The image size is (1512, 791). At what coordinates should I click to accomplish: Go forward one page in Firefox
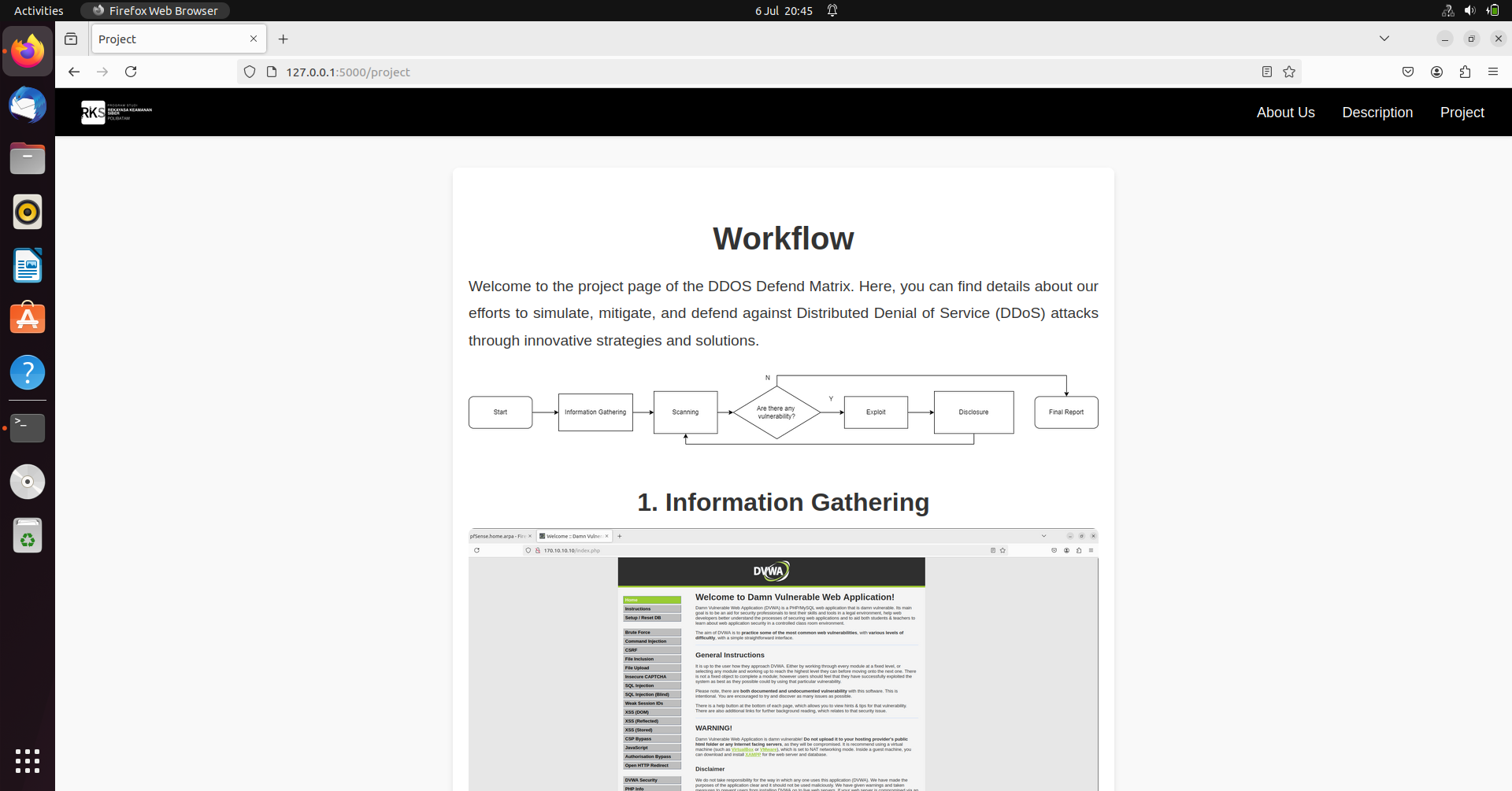(102, 72)
